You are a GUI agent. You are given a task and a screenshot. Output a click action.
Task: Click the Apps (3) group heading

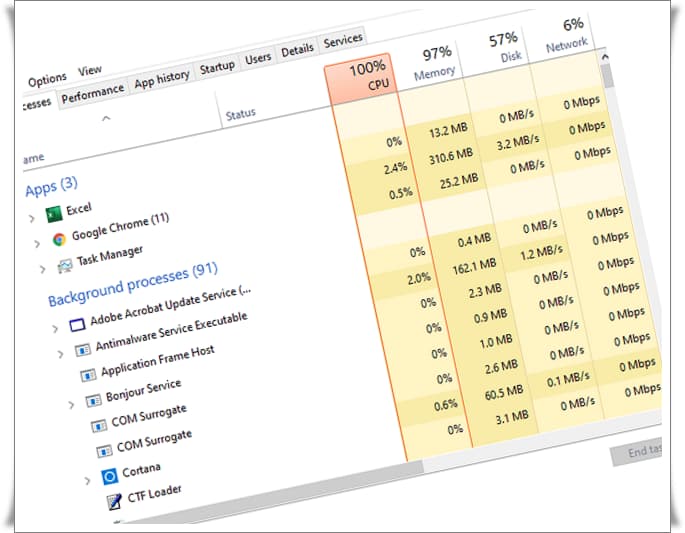click(51, 187)
